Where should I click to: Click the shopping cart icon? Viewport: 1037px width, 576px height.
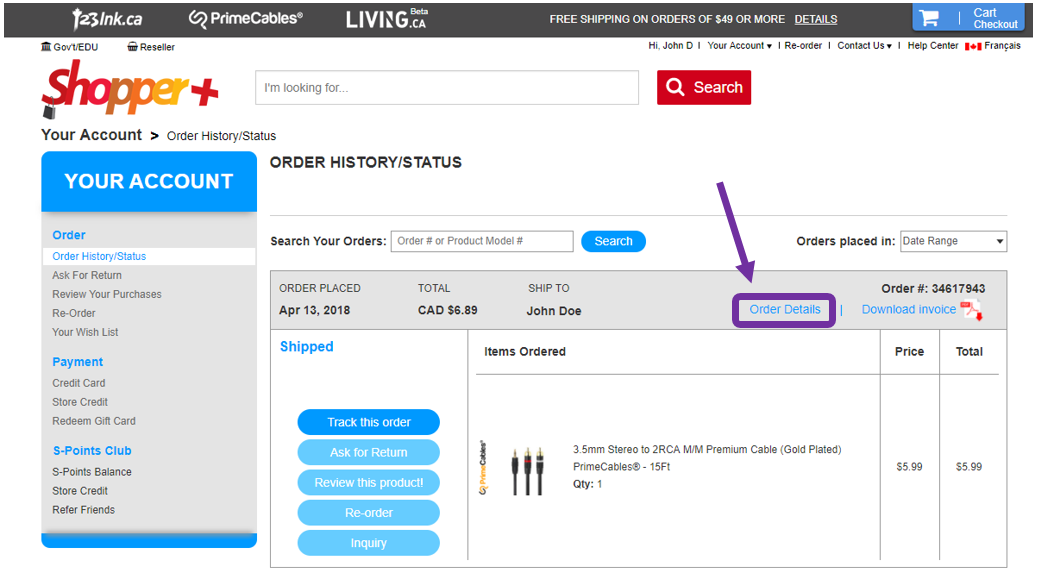(x=929, y=18)
